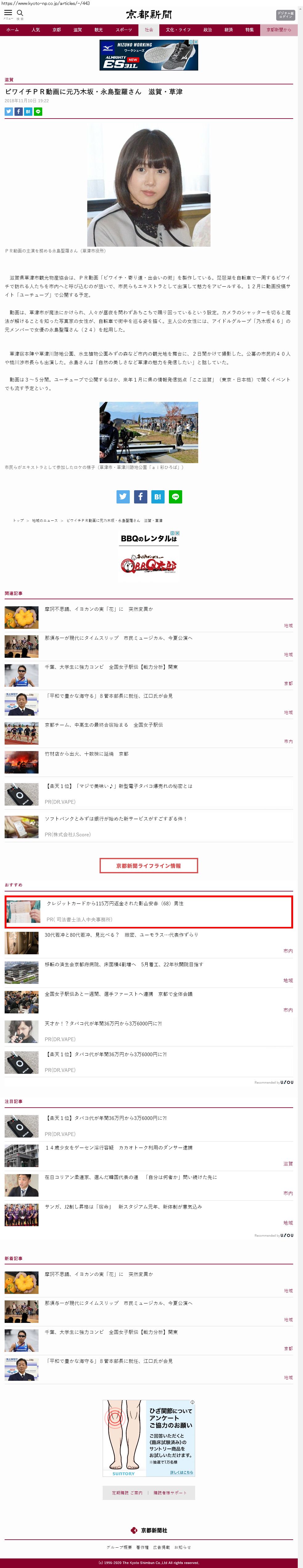303x1568 pixels.
Task: Click the search magnifier icon
Action: (x=20, y=12)
